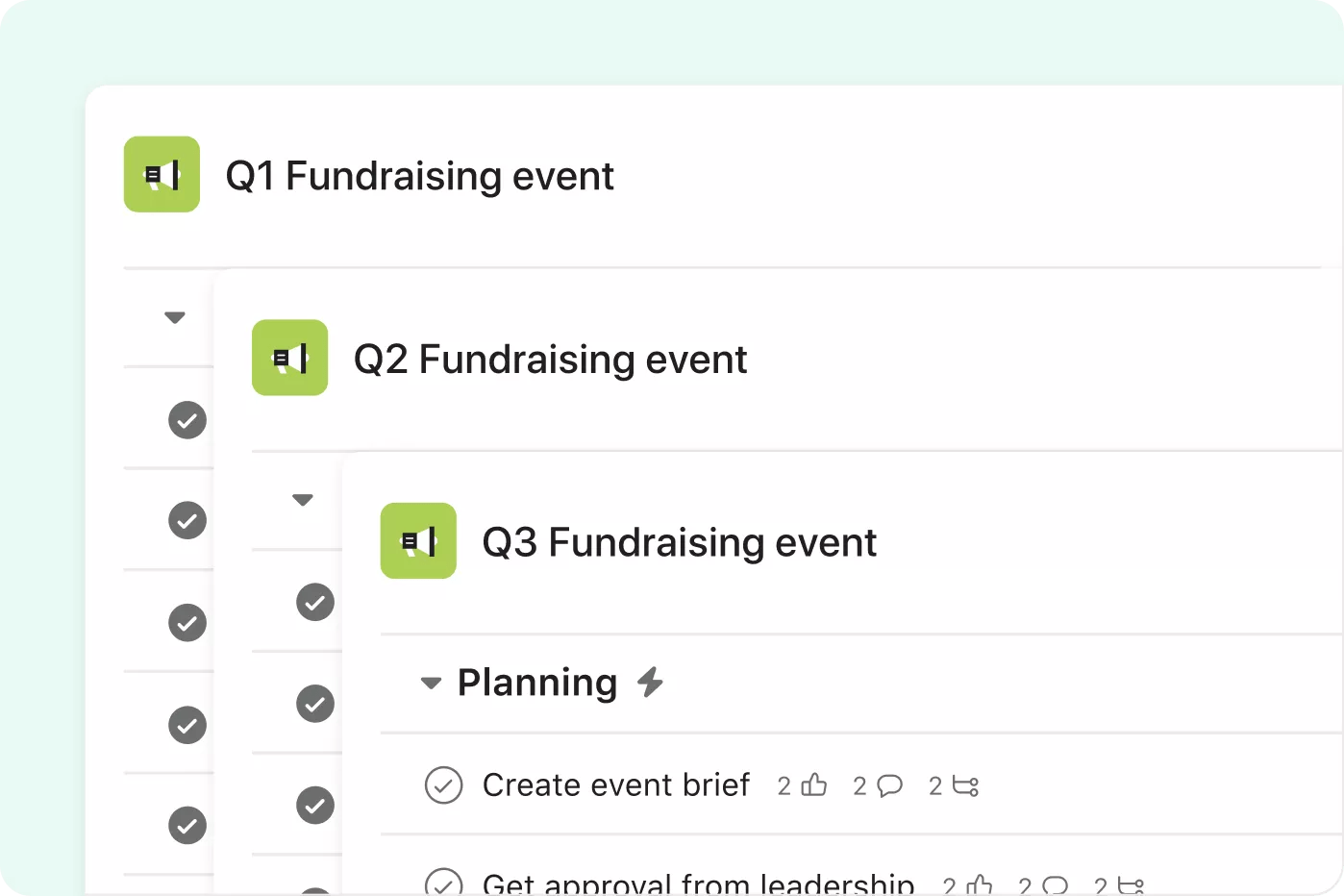
Task: Click the Q1 Fundraising event megaphone icon
Action: coord(162,174)
